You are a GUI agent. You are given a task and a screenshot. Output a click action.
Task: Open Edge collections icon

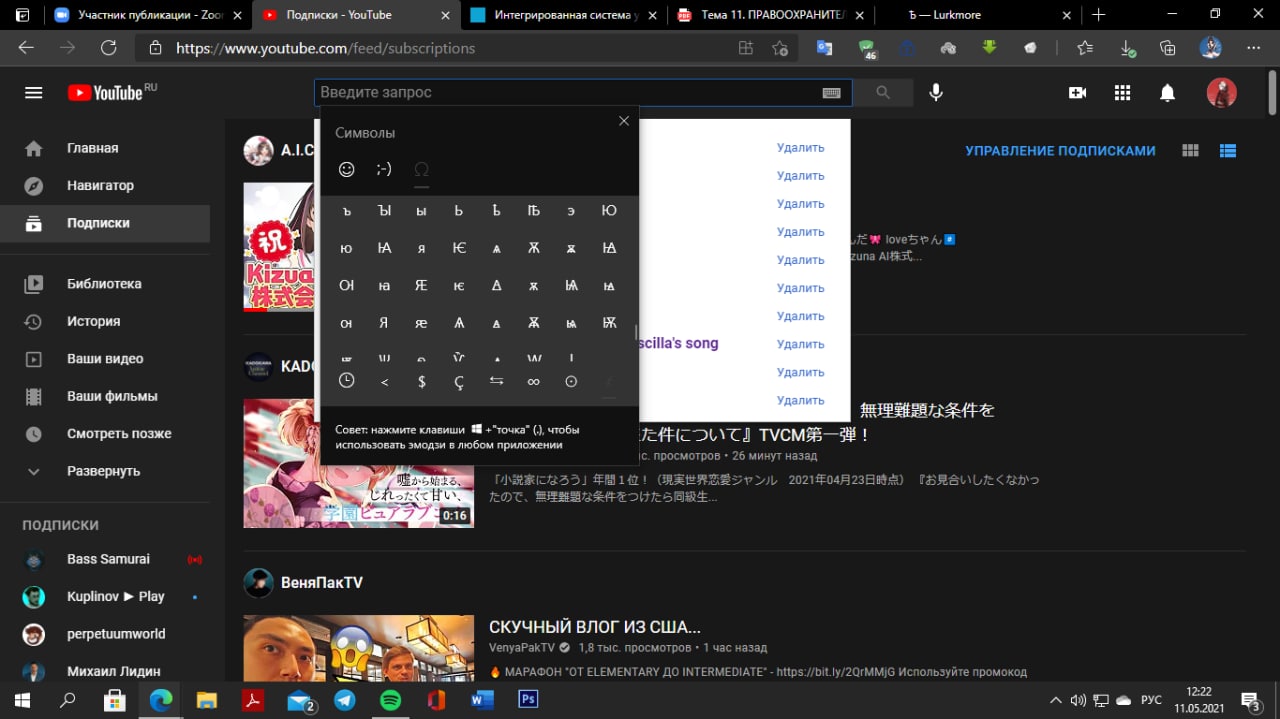pos(1167,48)
